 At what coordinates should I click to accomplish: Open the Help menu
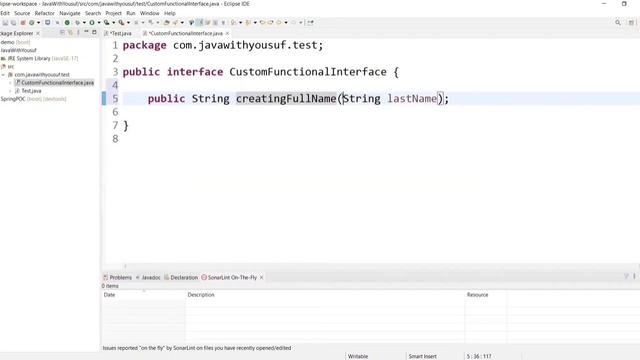coord(169,13)
